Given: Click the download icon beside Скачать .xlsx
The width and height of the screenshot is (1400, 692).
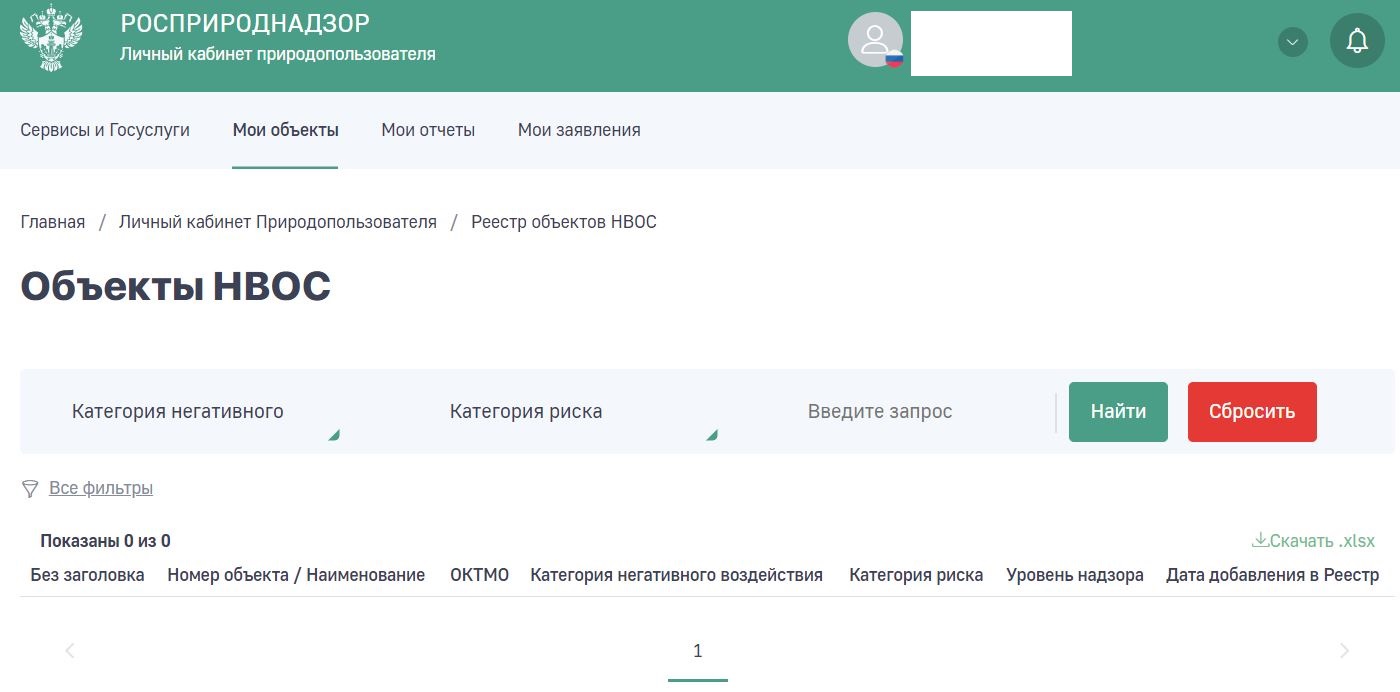Looking at the screenshot, I should click(1260, 541).
